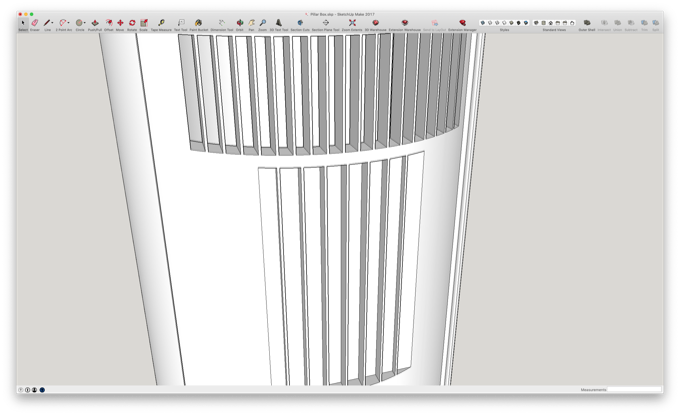Switch to Front standard view
The image size is (680, 415).
pyautogui.click(x=551, y=23)
